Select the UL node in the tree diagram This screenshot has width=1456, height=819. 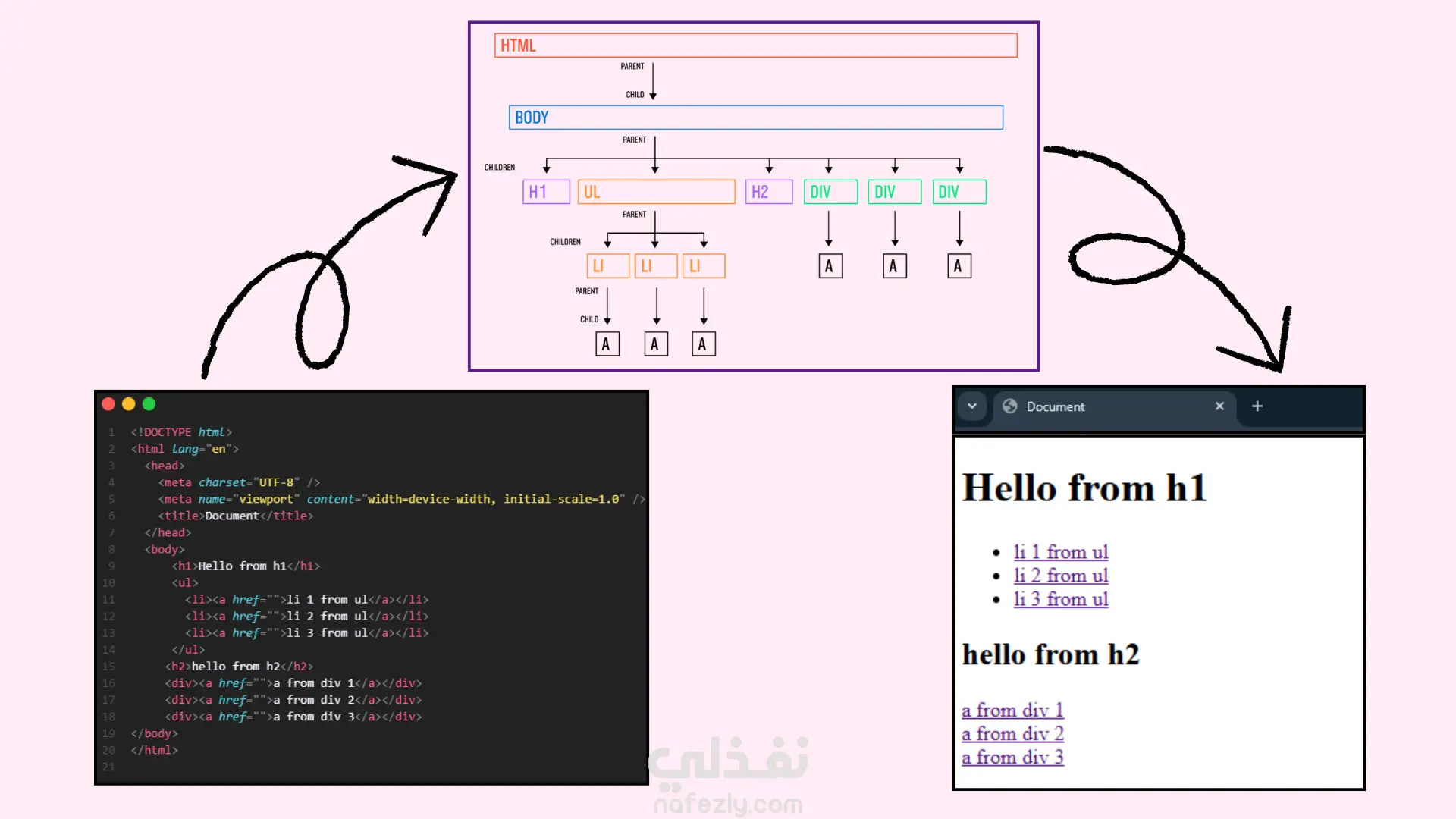[x=656, y=192]
